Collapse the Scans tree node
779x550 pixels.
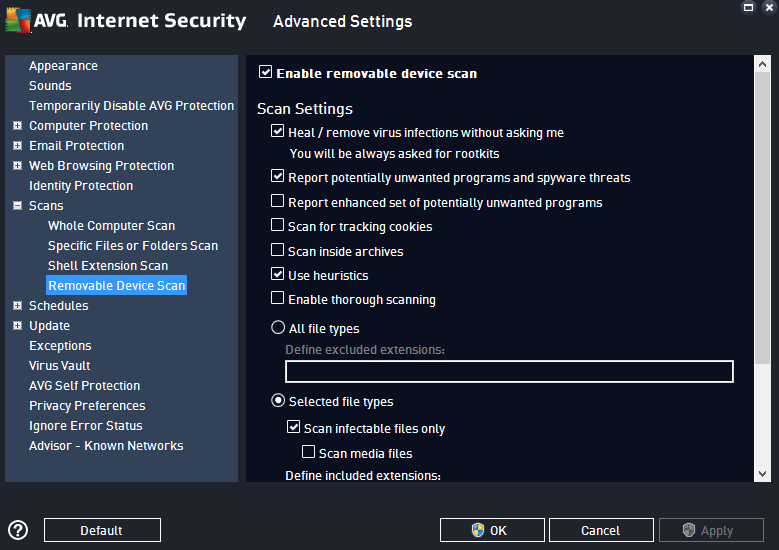[x=17, y=205]
